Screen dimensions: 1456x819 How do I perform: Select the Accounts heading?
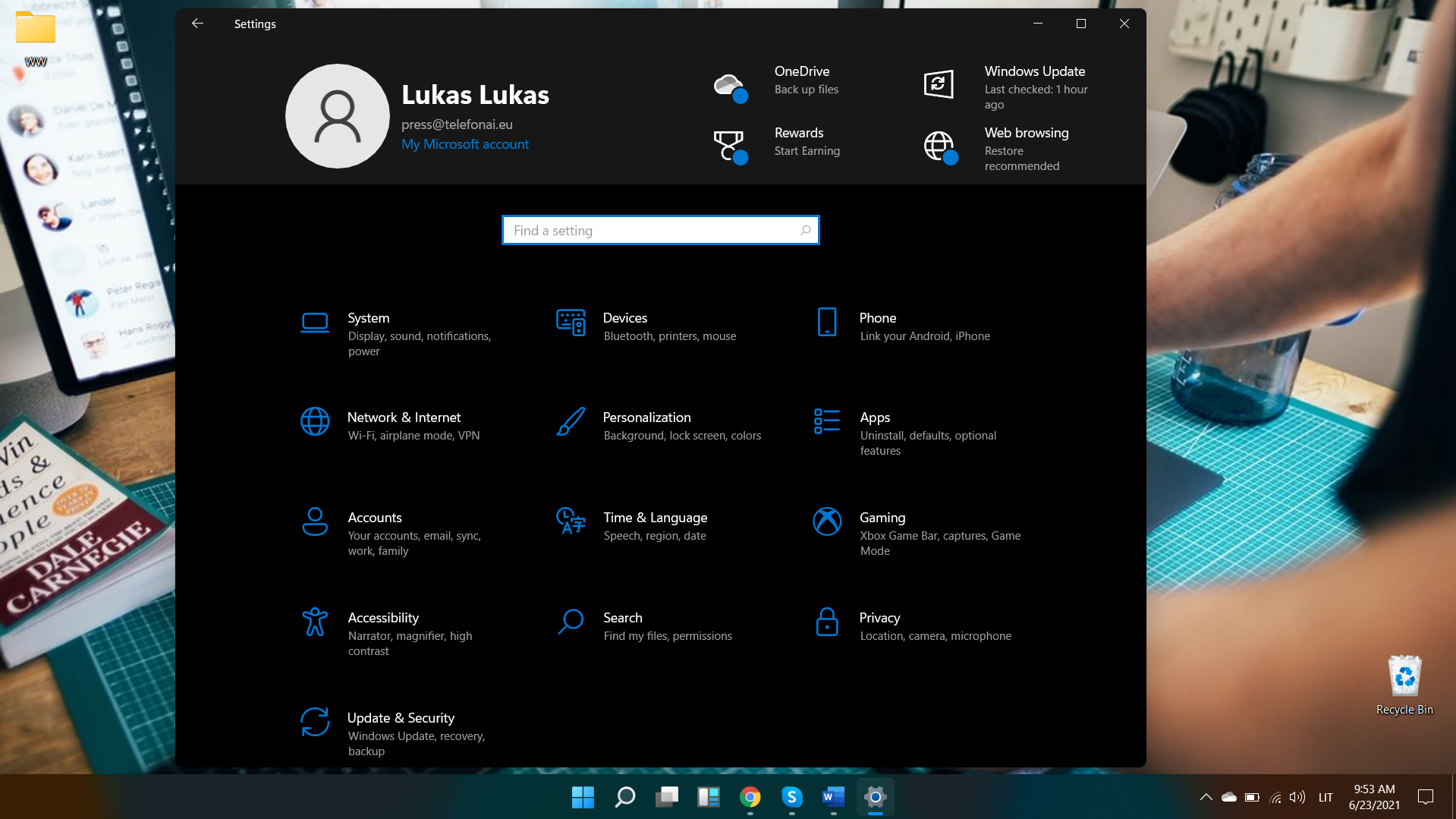[375, 518]
